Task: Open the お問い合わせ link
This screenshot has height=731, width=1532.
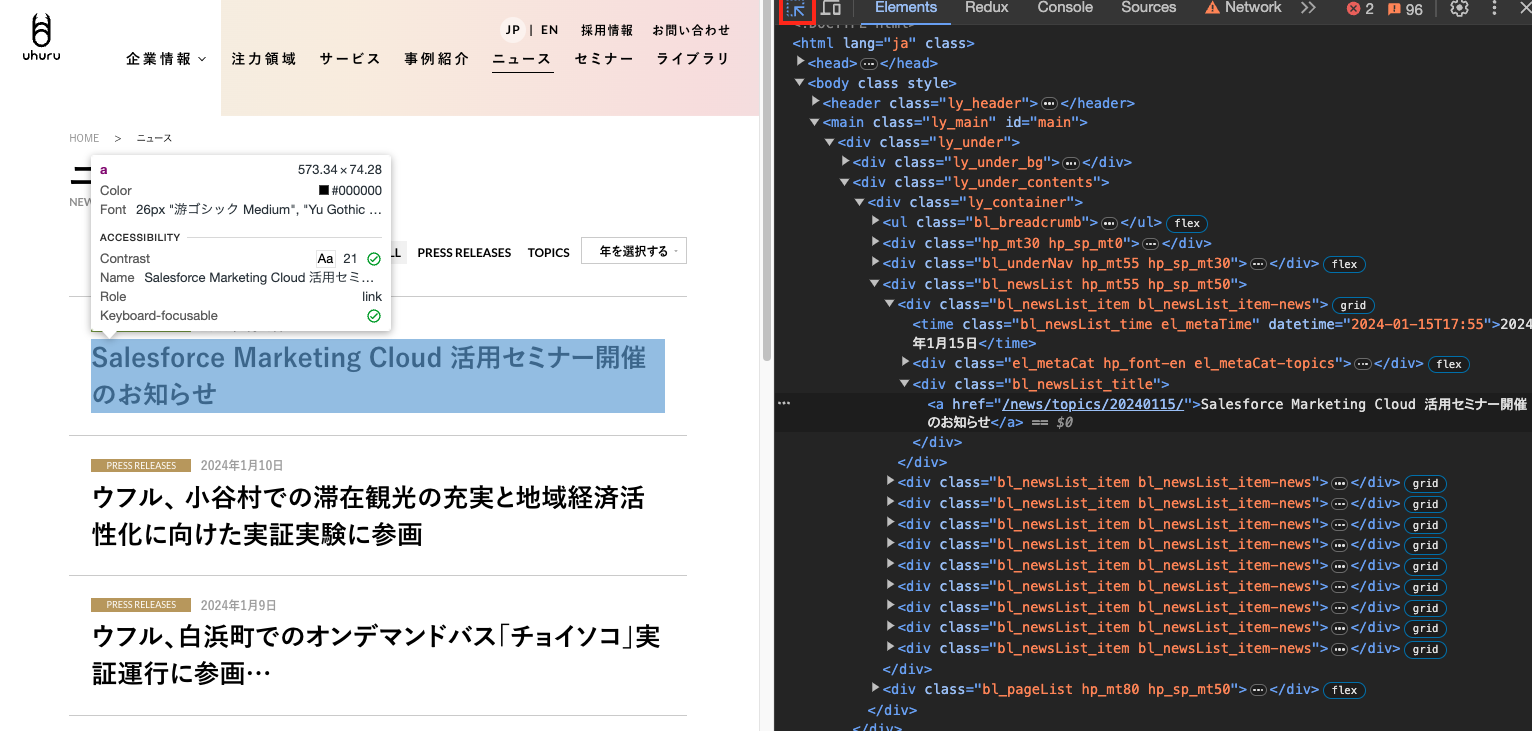Action: pyautogui.click(x=691, y=30)
